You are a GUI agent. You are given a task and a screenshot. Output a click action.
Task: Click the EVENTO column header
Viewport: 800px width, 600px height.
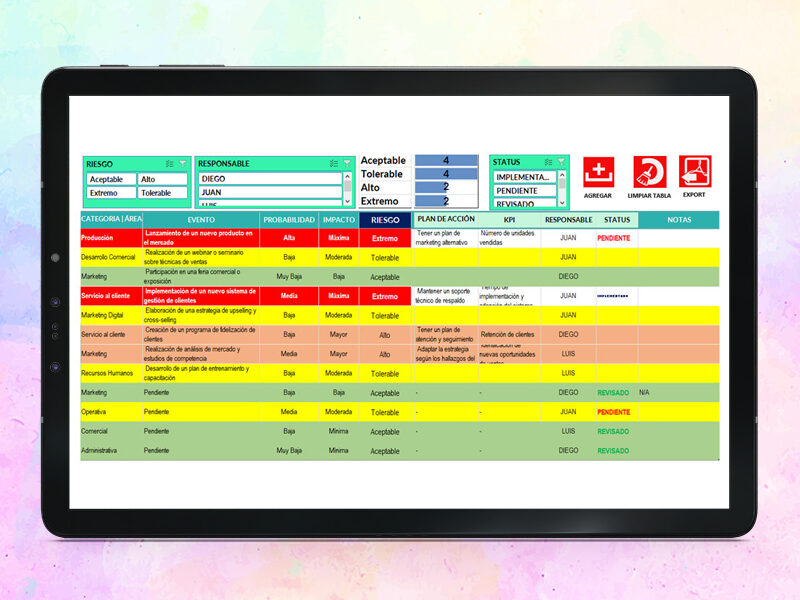(201, 219)
